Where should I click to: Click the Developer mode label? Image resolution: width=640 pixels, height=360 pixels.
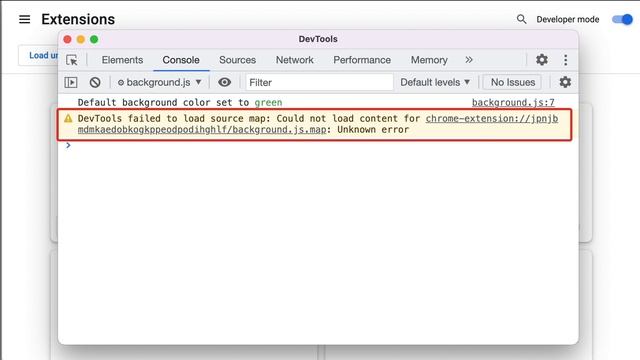[567, 19]
